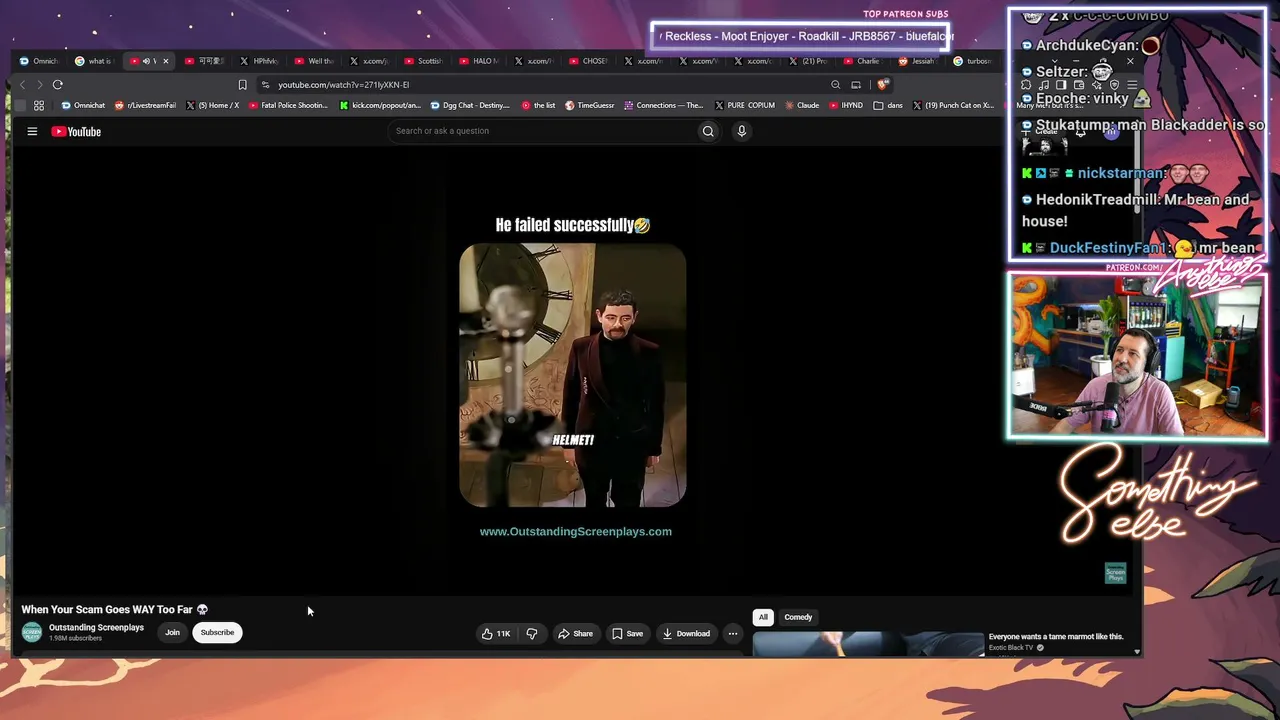Screen dimensions: 1280x720
Task: Expand the dans bookmarks folder
Action: [x=888, y=105]
